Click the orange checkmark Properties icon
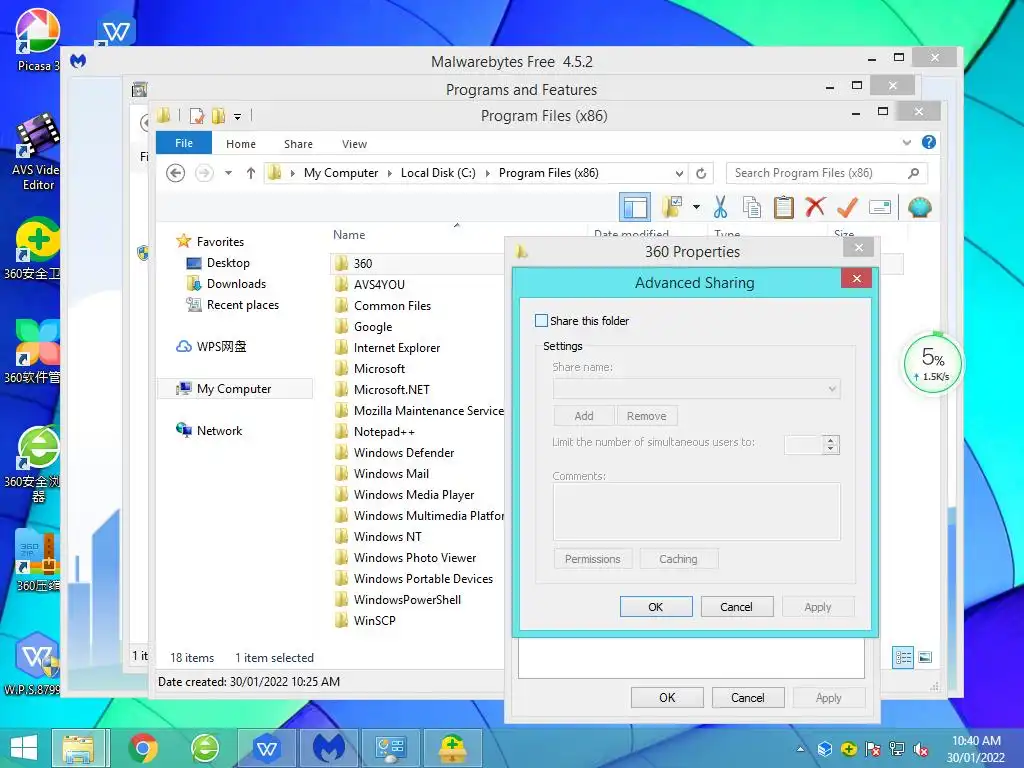This screenshot has height=768, width=1024. tap(847, 208)
